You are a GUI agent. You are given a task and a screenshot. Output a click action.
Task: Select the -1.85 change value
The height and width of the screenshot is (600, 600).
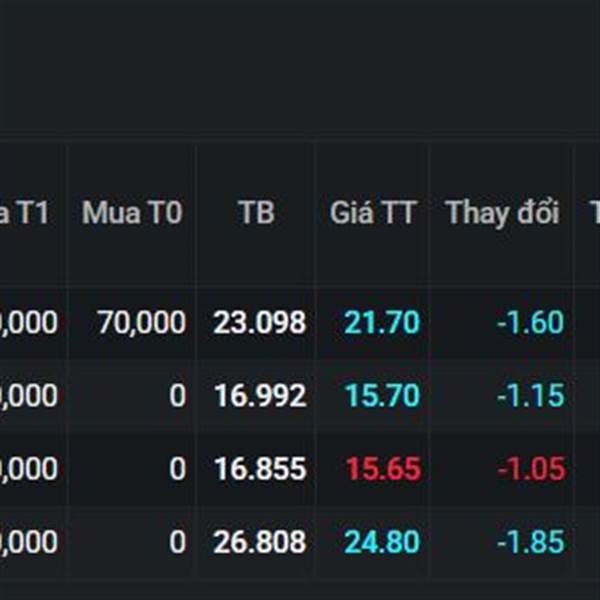530,543
